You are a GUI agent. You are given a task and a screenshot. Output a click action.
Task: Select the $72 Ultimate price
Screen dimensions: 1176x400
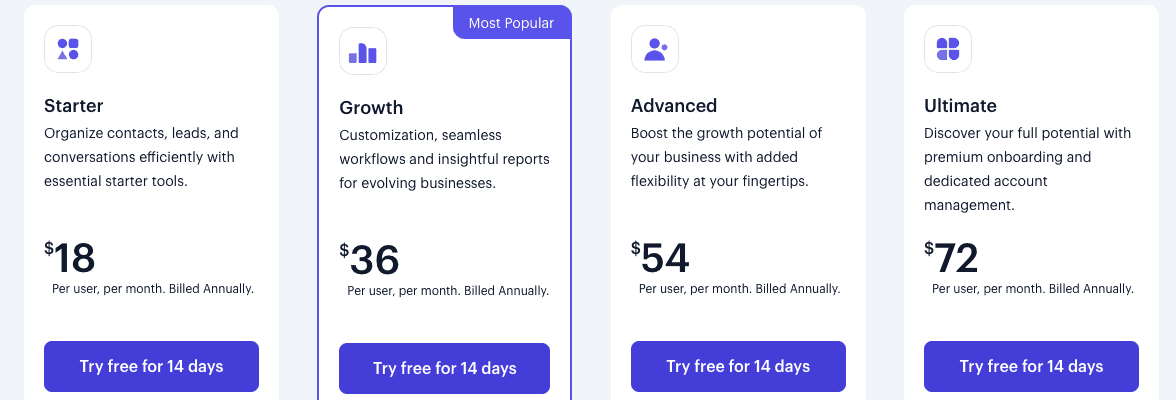tap(951, 257)
